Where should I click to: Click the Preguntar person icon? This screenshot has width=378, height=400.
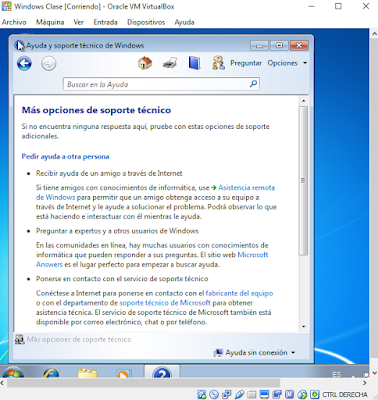[x=218, y=63]
